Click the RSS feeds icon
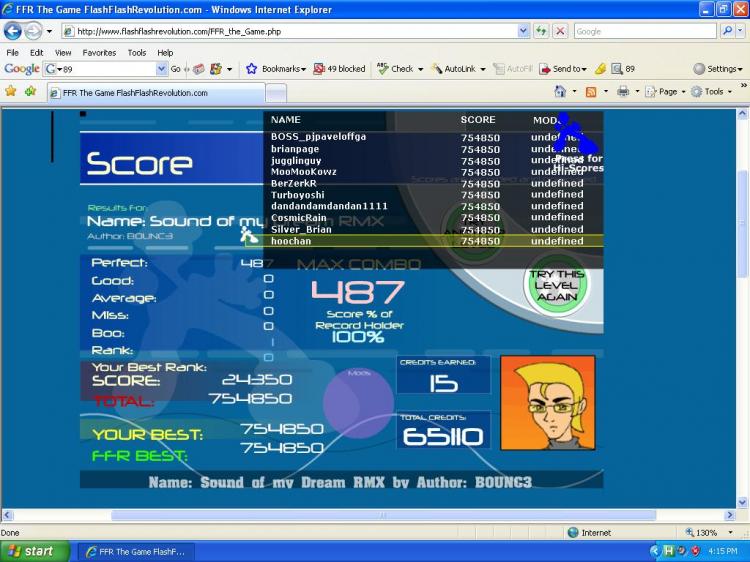750x562 pixels. point(591,91)
